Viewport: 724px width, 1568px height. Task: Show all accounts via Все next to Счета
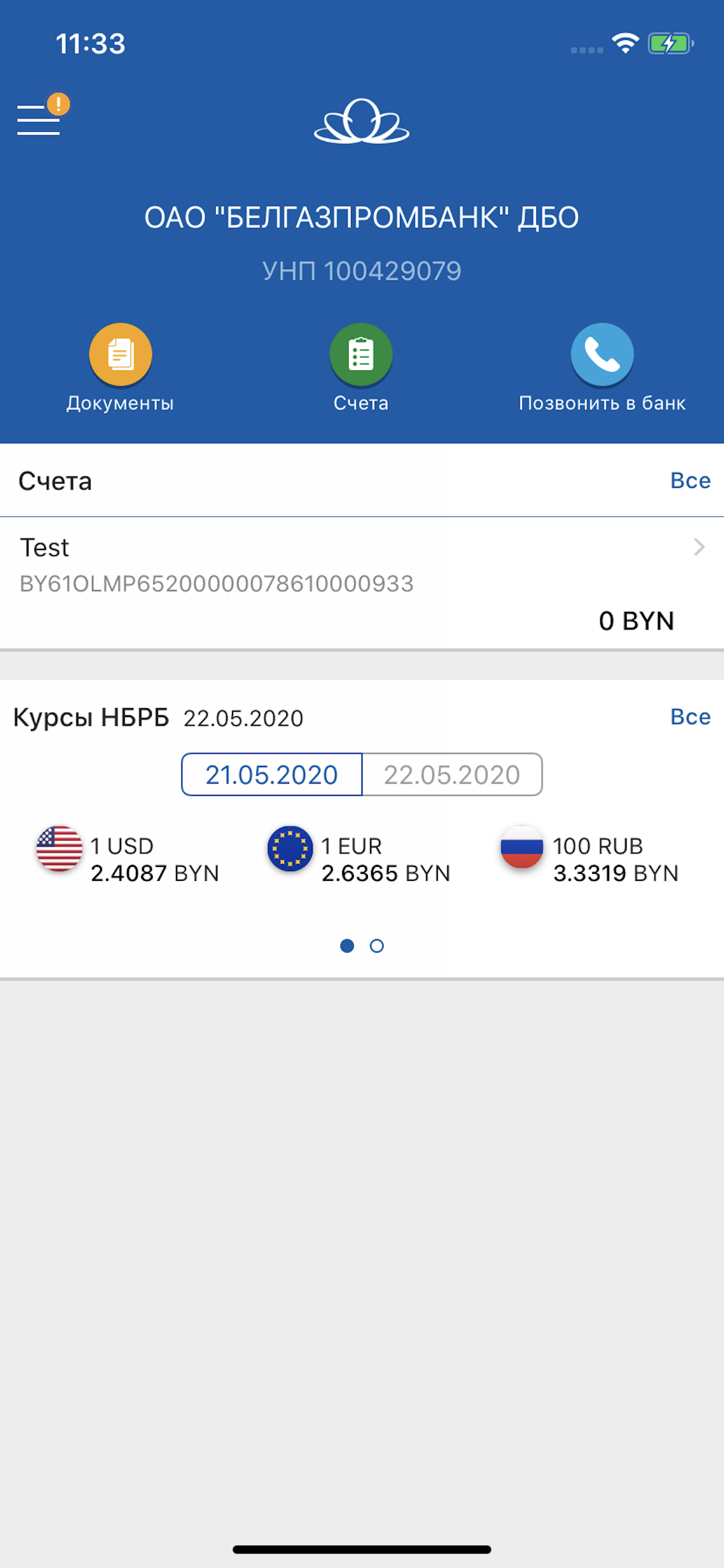pos(690,480)
